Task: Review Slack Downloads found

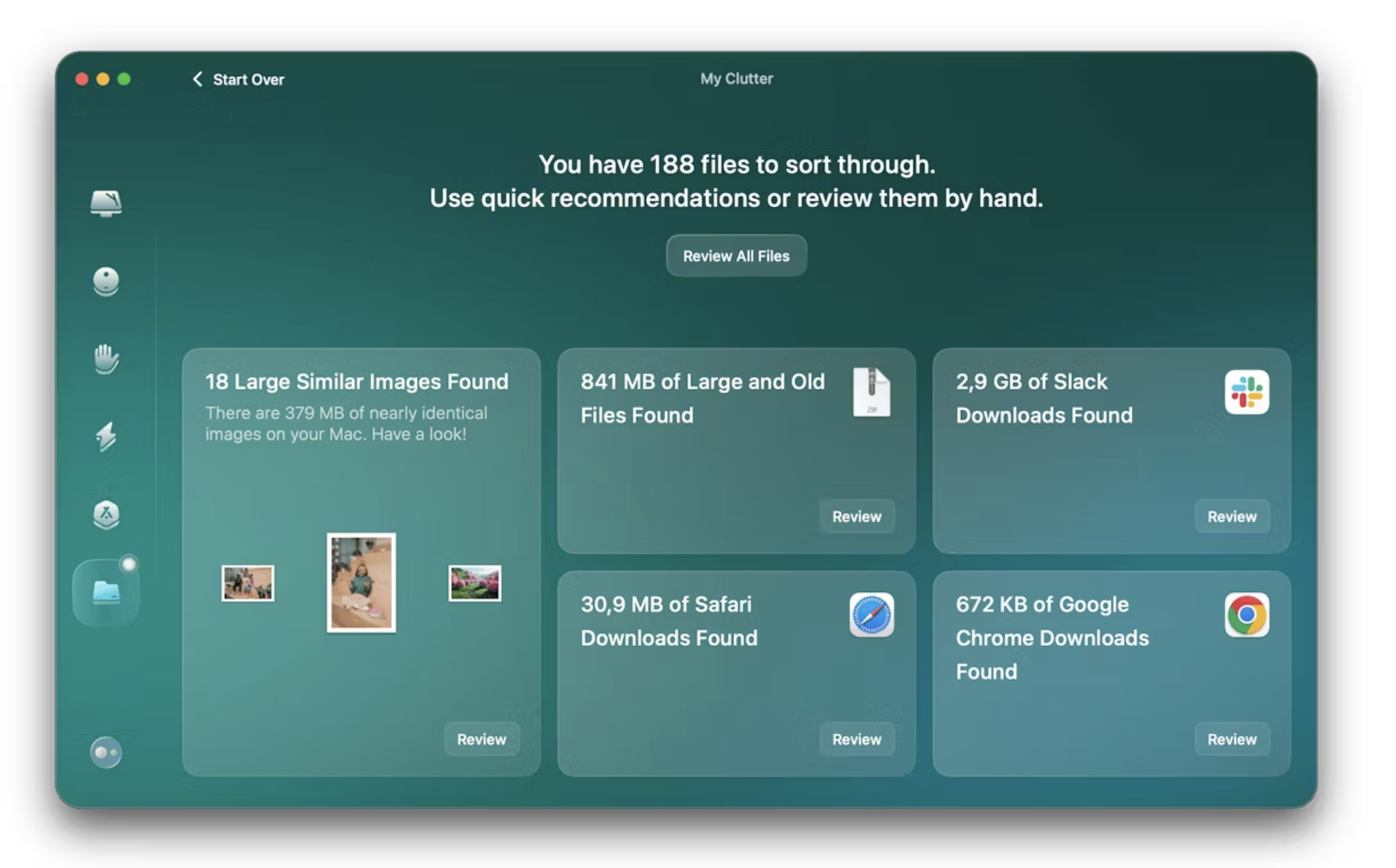Action: (x=1231, y=516)
